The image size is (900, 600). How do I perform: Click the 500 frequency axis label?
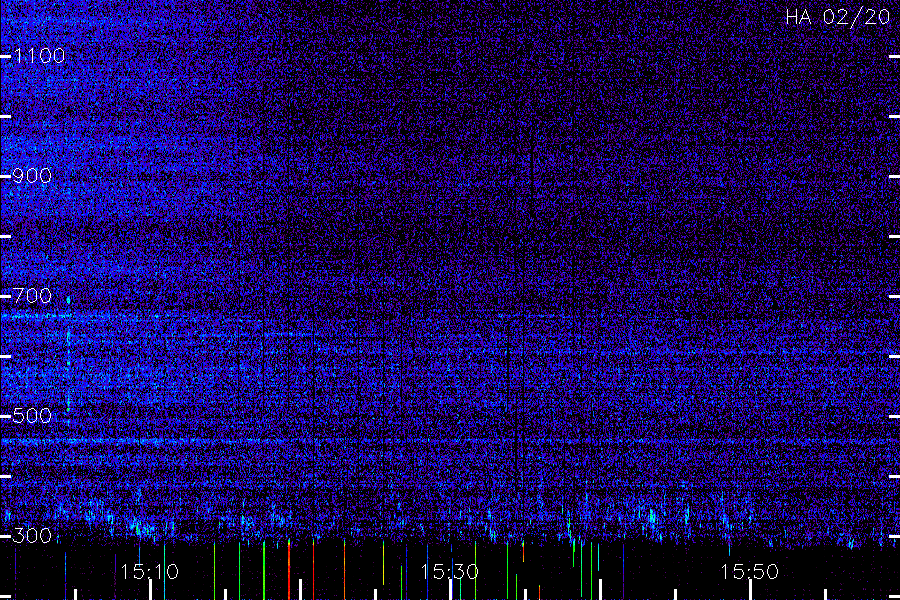coord(32,416)
